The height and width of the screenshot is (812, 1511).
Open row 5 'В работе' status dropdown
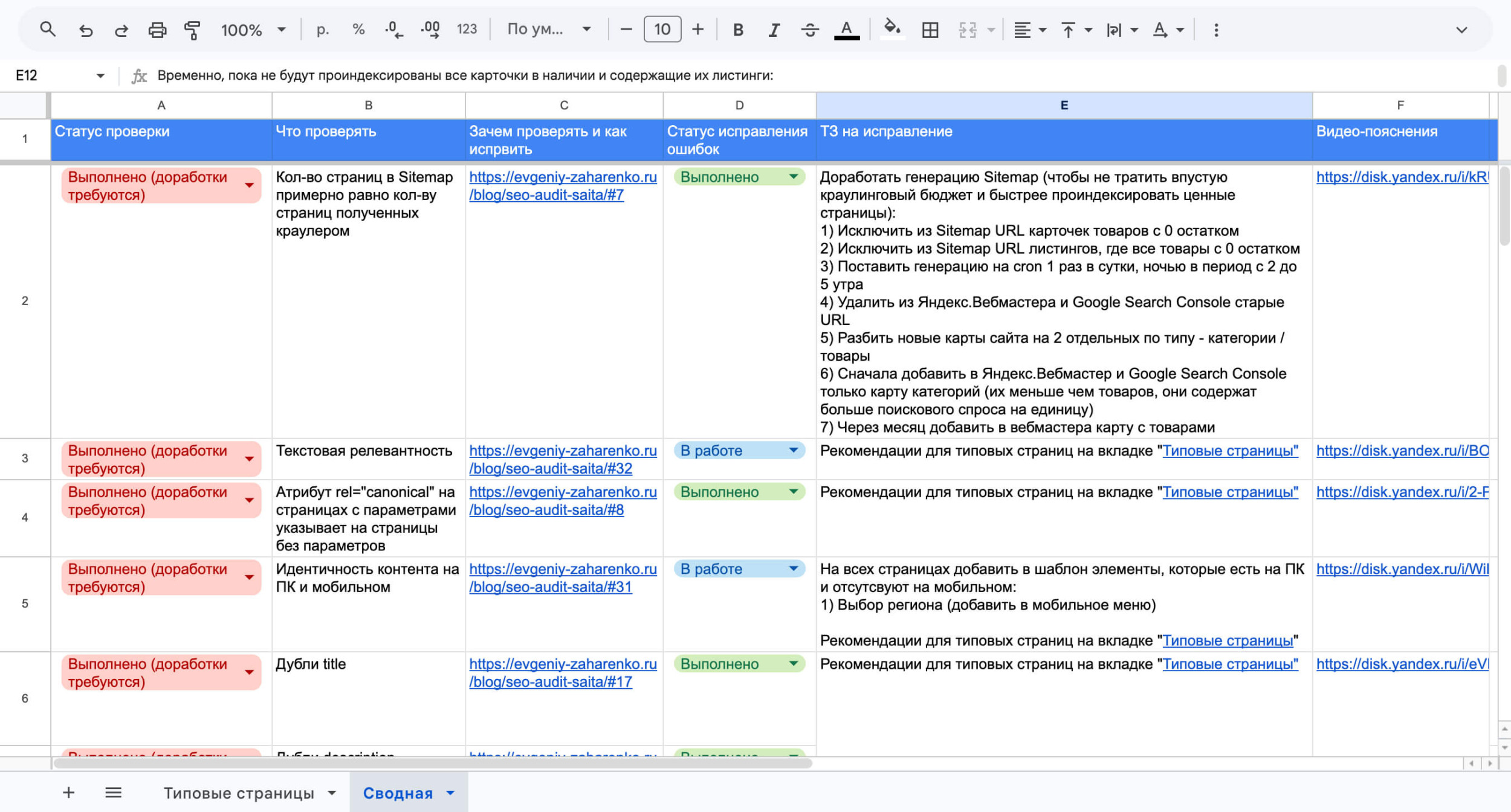pyautogui.click(x=794, y=569)
